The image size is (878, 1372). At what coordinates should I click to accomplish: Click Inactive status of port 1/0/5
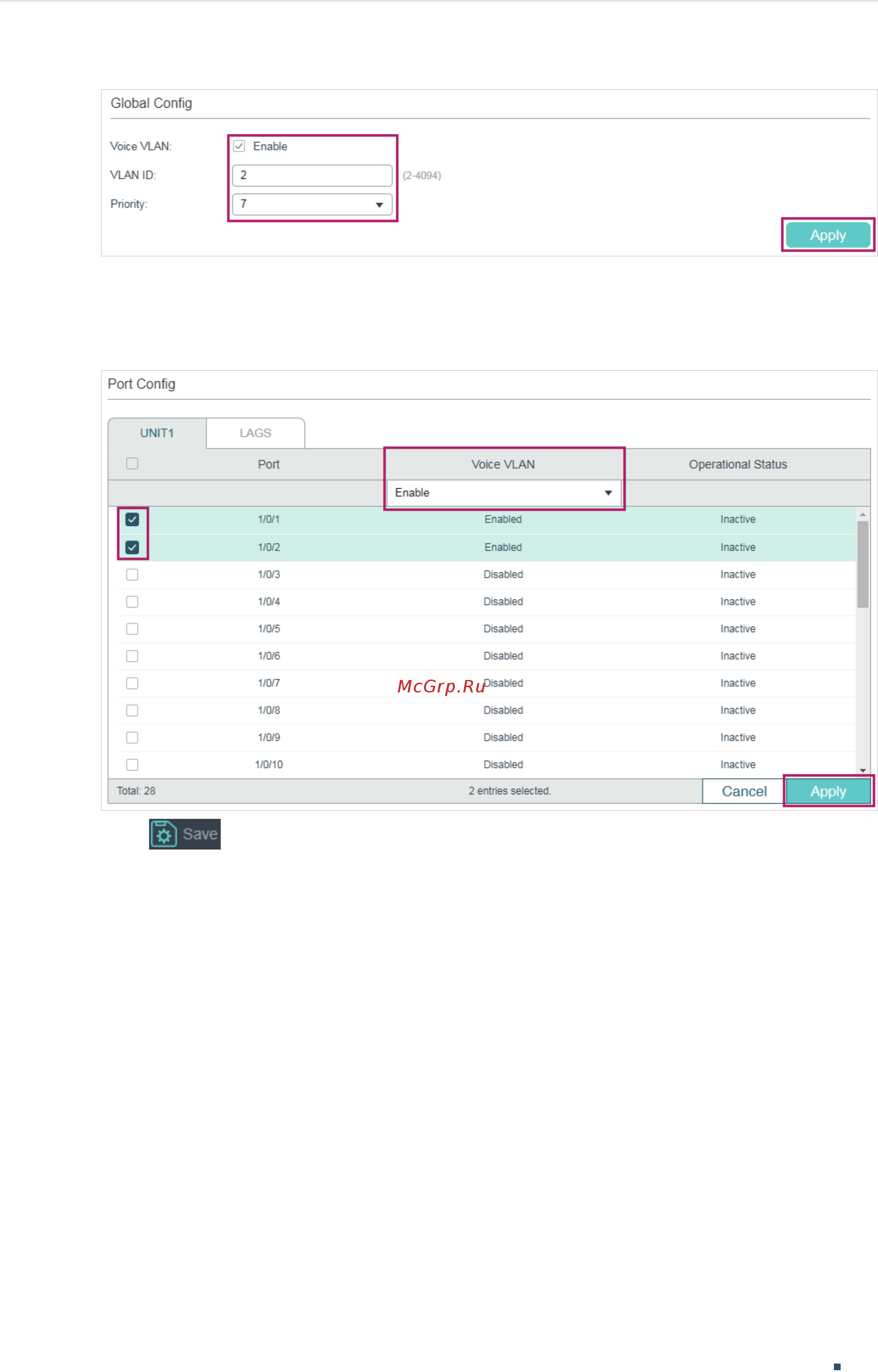[738, 629]
